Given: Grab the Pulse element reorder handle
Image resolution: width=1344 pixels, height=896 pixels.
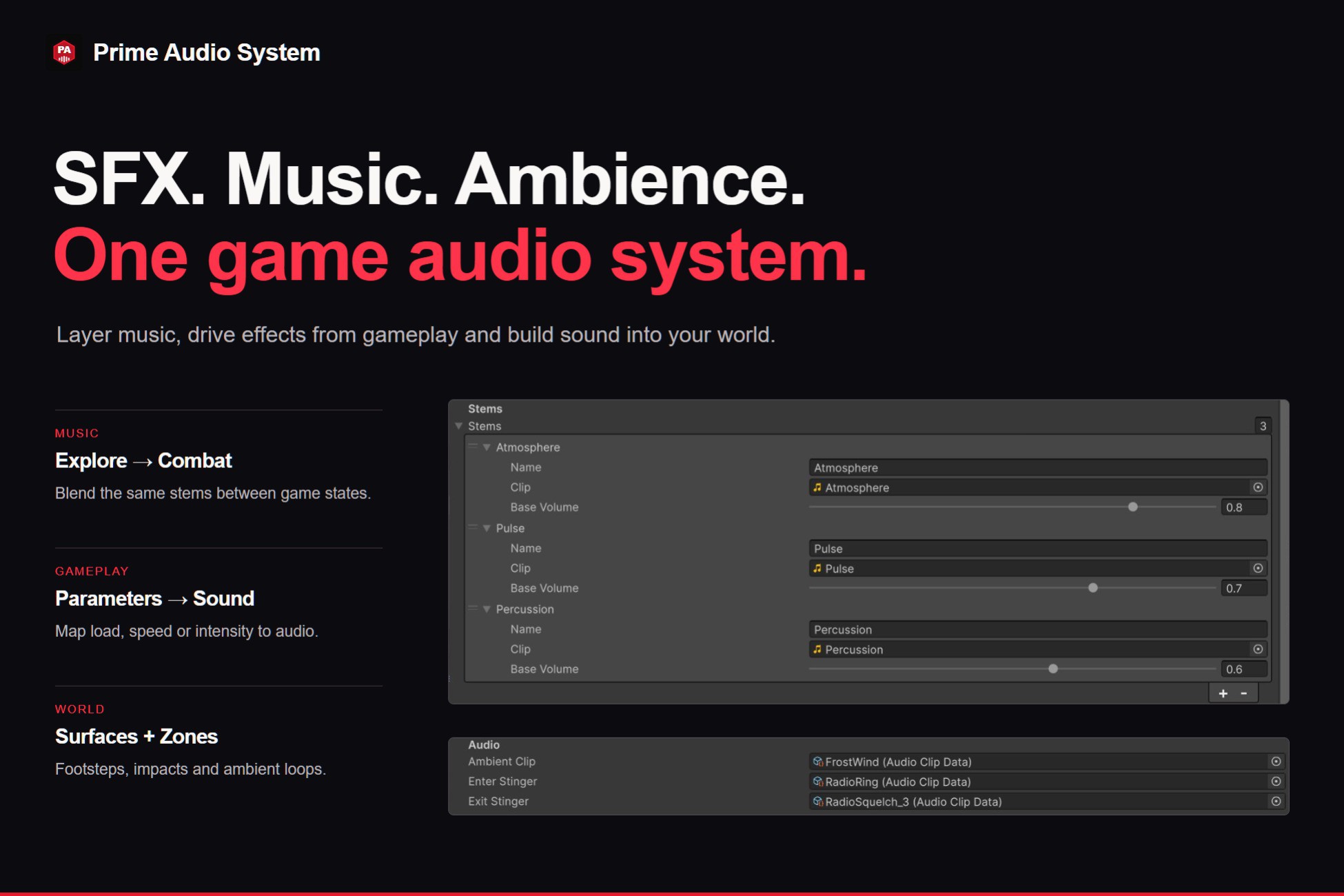Looking at the screenshot, I should (x=473, y=528).
